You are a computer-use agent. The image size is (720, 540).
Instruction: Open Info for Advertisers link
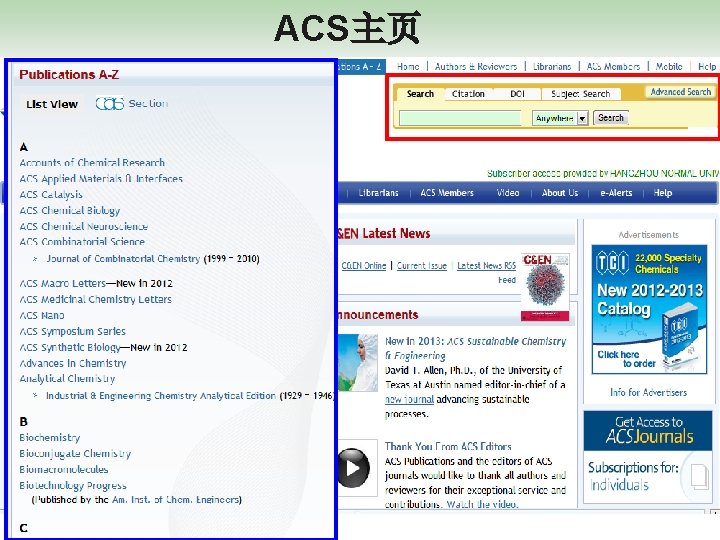point(648,393)
